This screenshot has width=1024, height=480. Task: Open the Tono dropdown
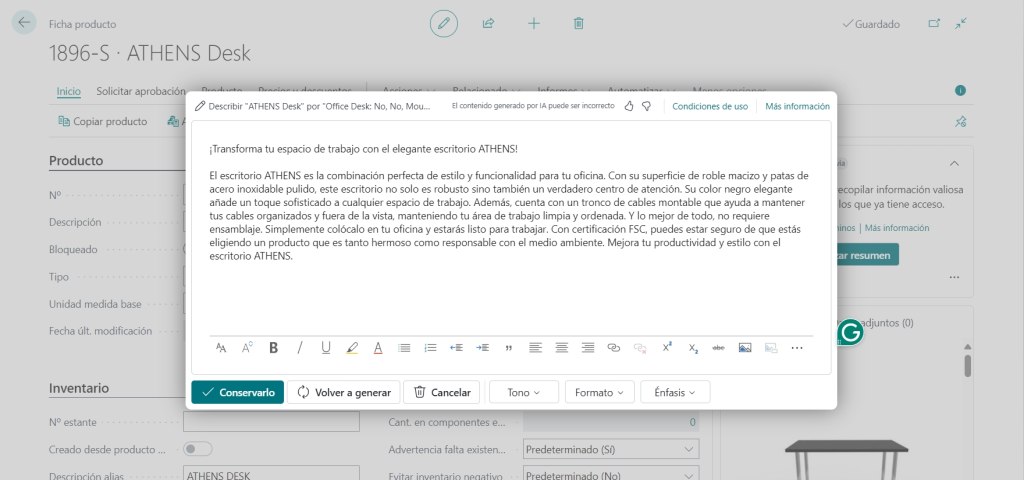(524, 392)
